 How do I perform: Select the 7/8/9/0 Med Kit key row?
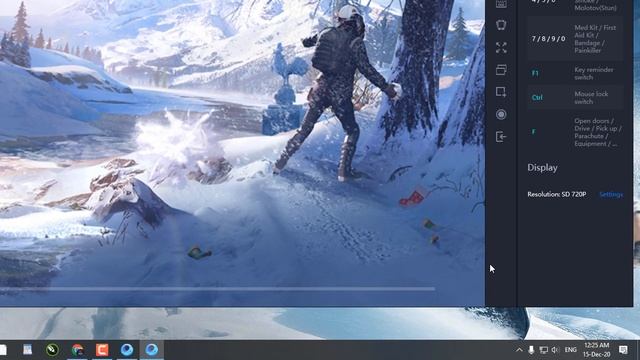click(575, 39)
